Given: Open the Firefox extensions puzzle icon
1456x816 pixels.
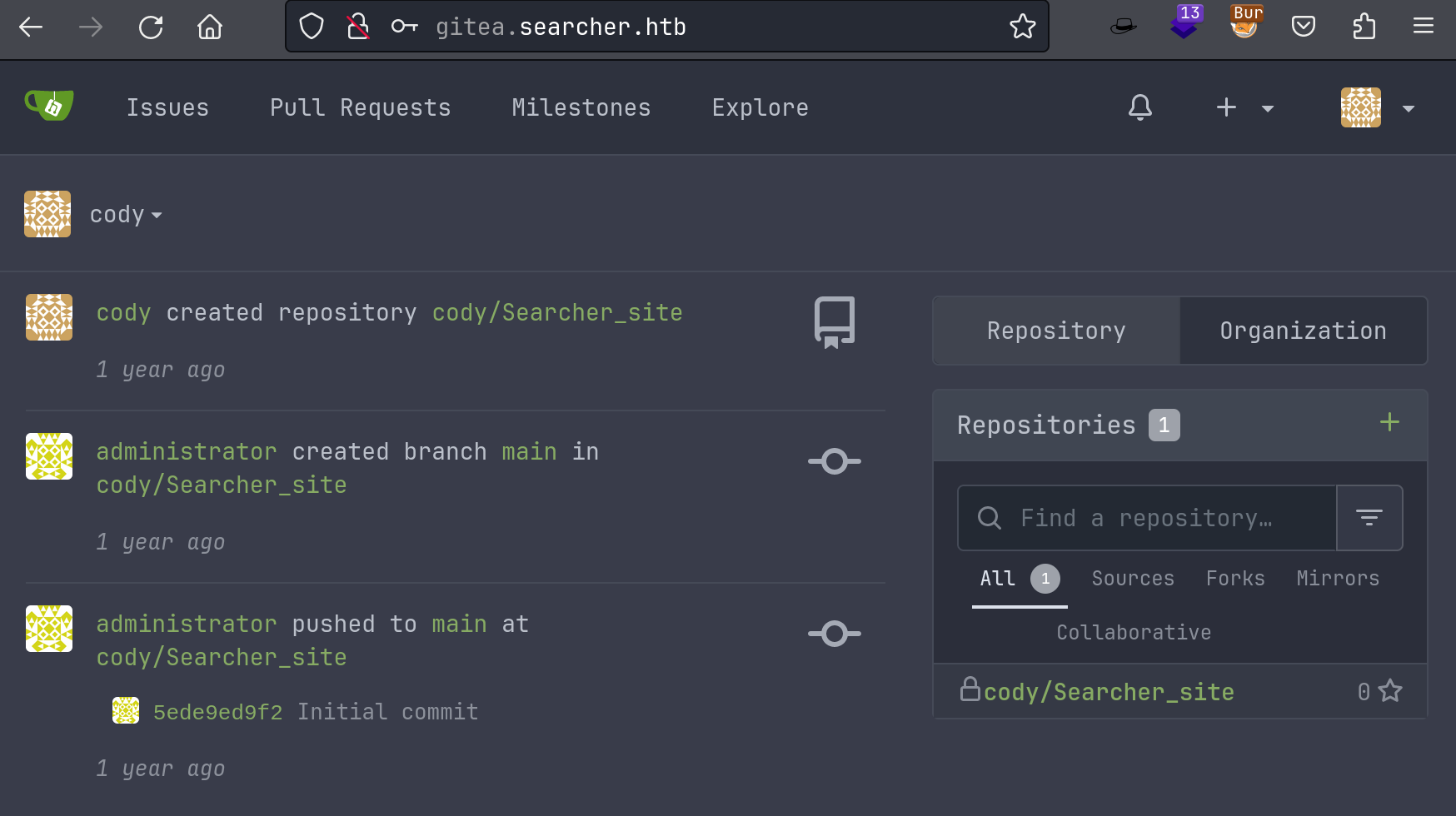Looking at the screenshot, I should pos(1364,27).
